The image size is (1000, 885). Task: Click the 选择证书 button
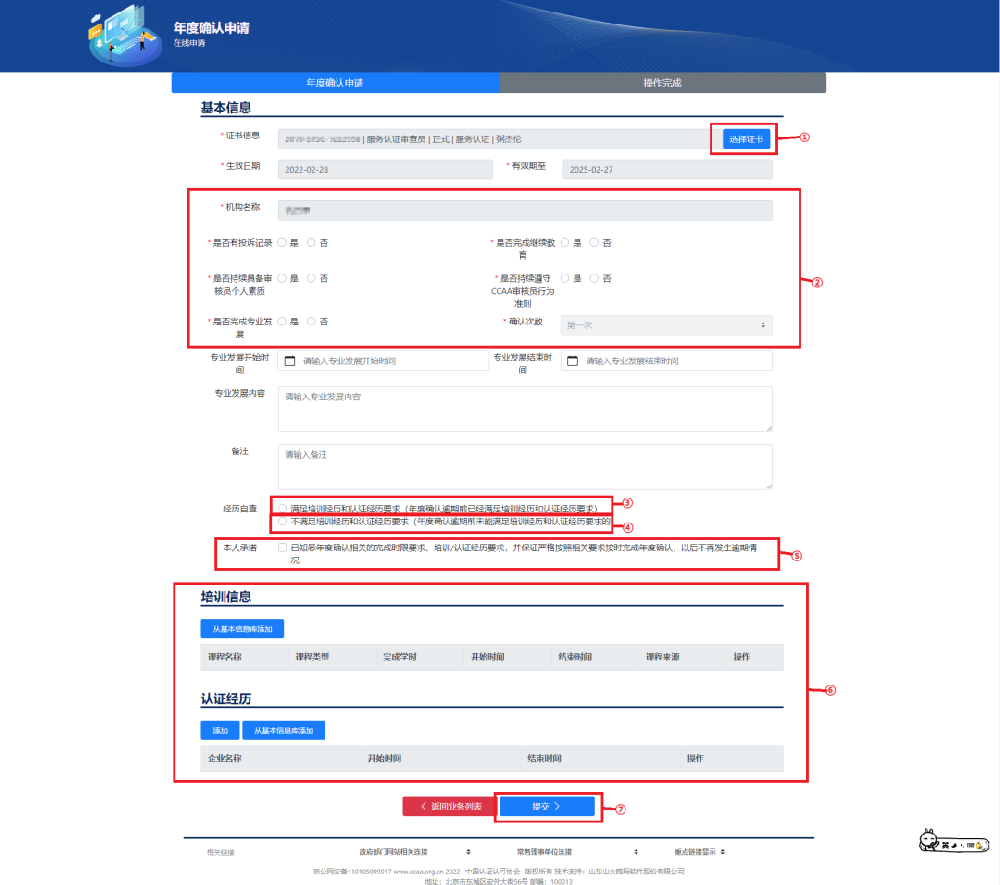click(x=746, y=139)
